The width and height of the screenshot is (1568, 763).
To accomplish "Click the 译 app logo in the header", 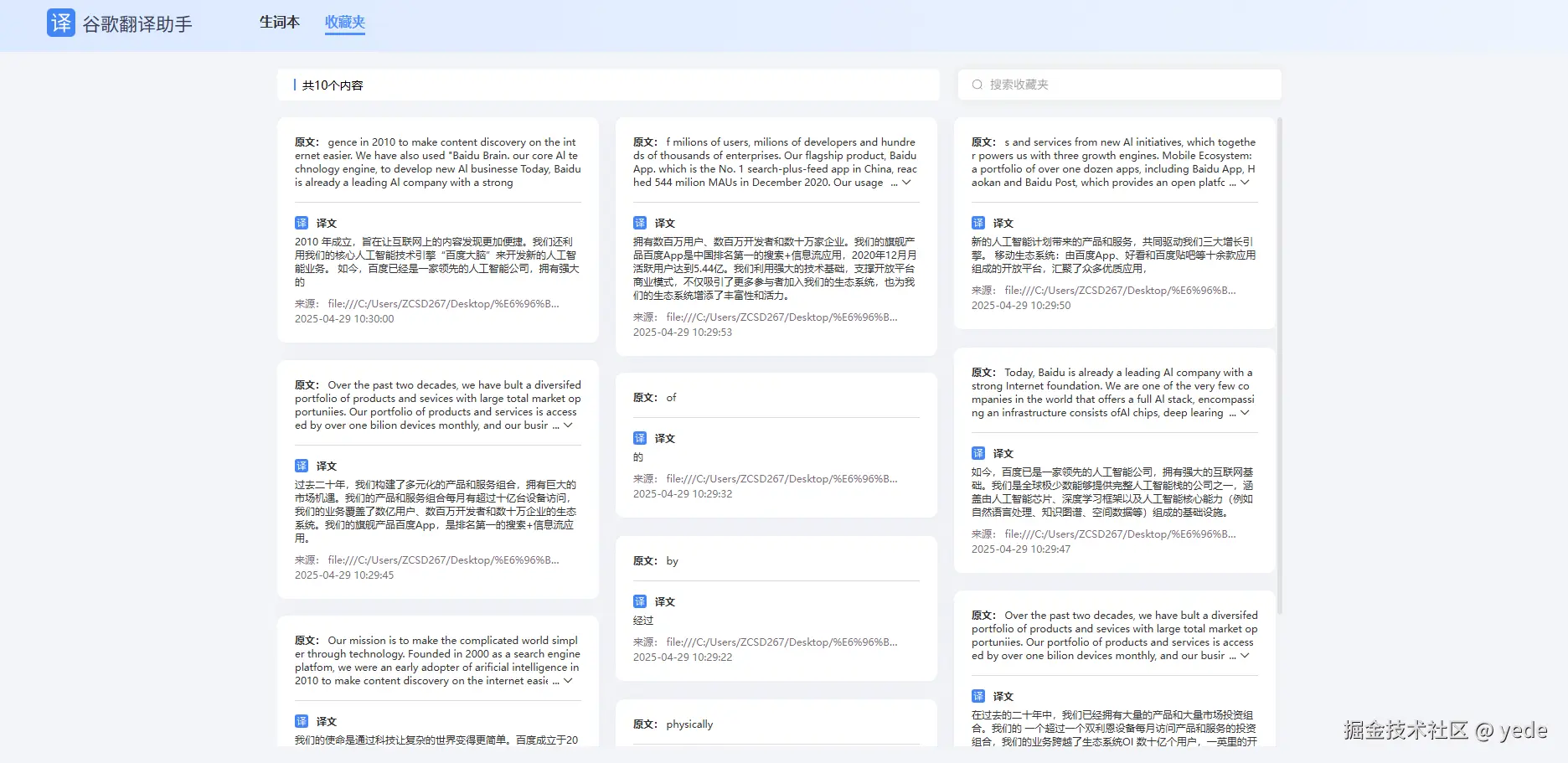I will [59, 23].
